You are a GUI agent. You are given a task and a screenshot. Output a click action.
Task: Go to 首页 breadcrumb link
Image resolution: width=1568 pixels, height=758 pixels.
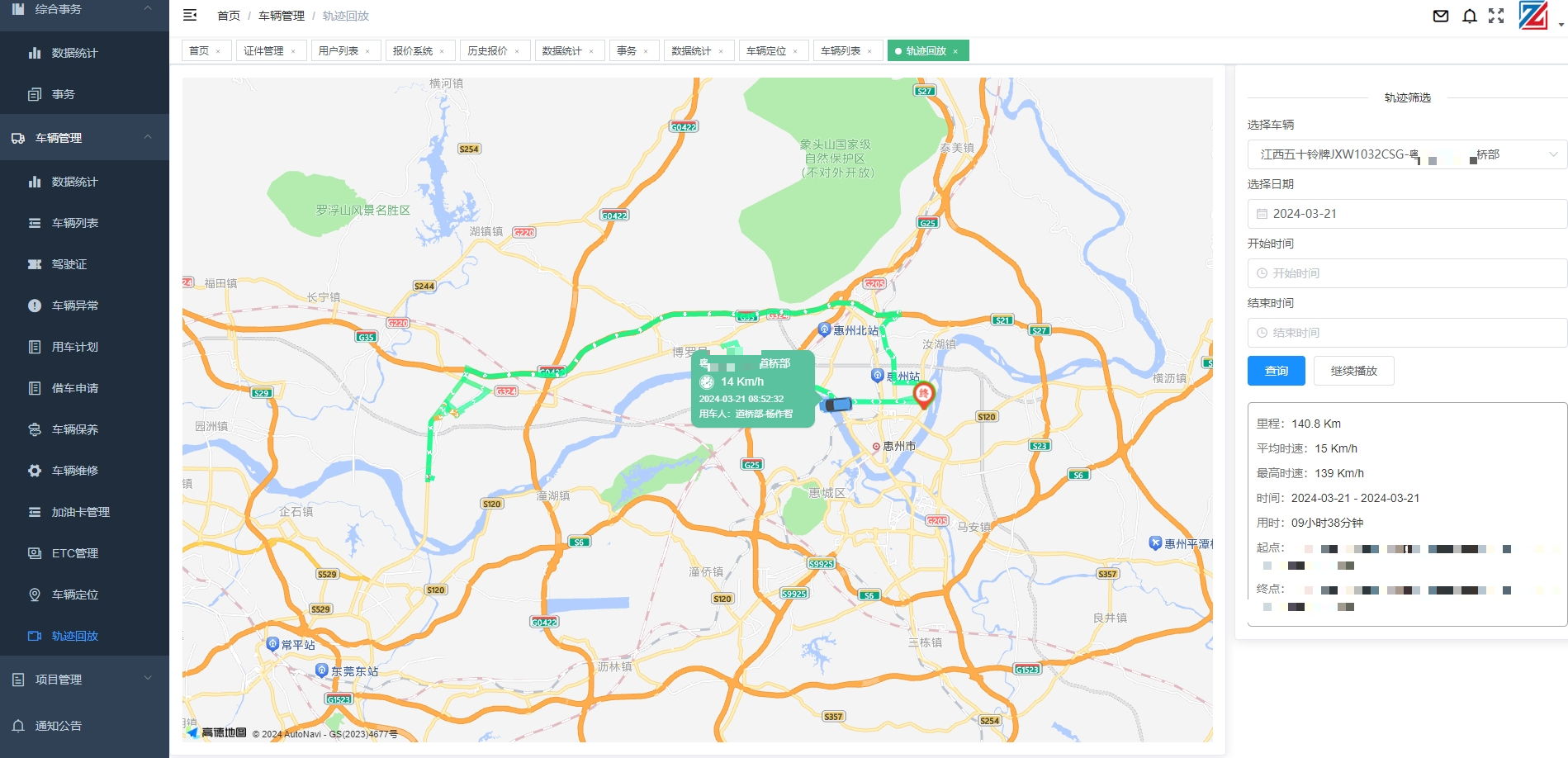point(229,16)
